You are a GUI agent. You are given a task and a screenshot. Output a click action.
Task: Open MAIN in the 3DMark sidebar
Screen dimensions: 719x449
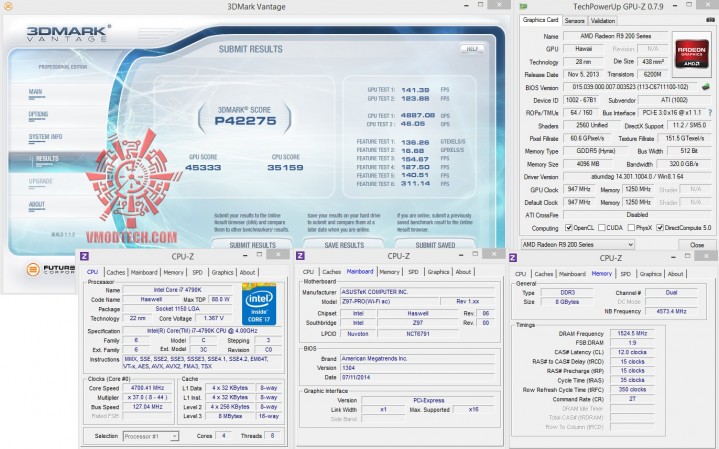(36, 93)
